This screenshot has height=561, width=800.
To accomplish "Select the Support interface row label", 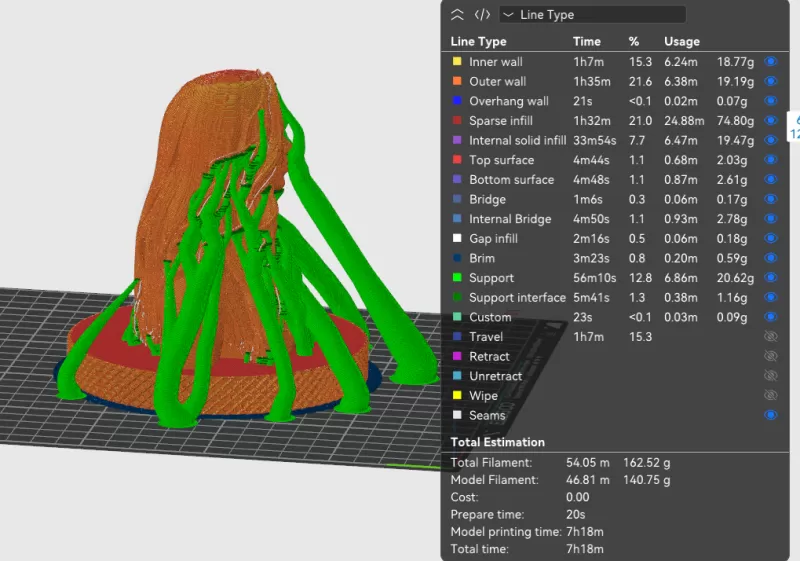I will [517, 298].
